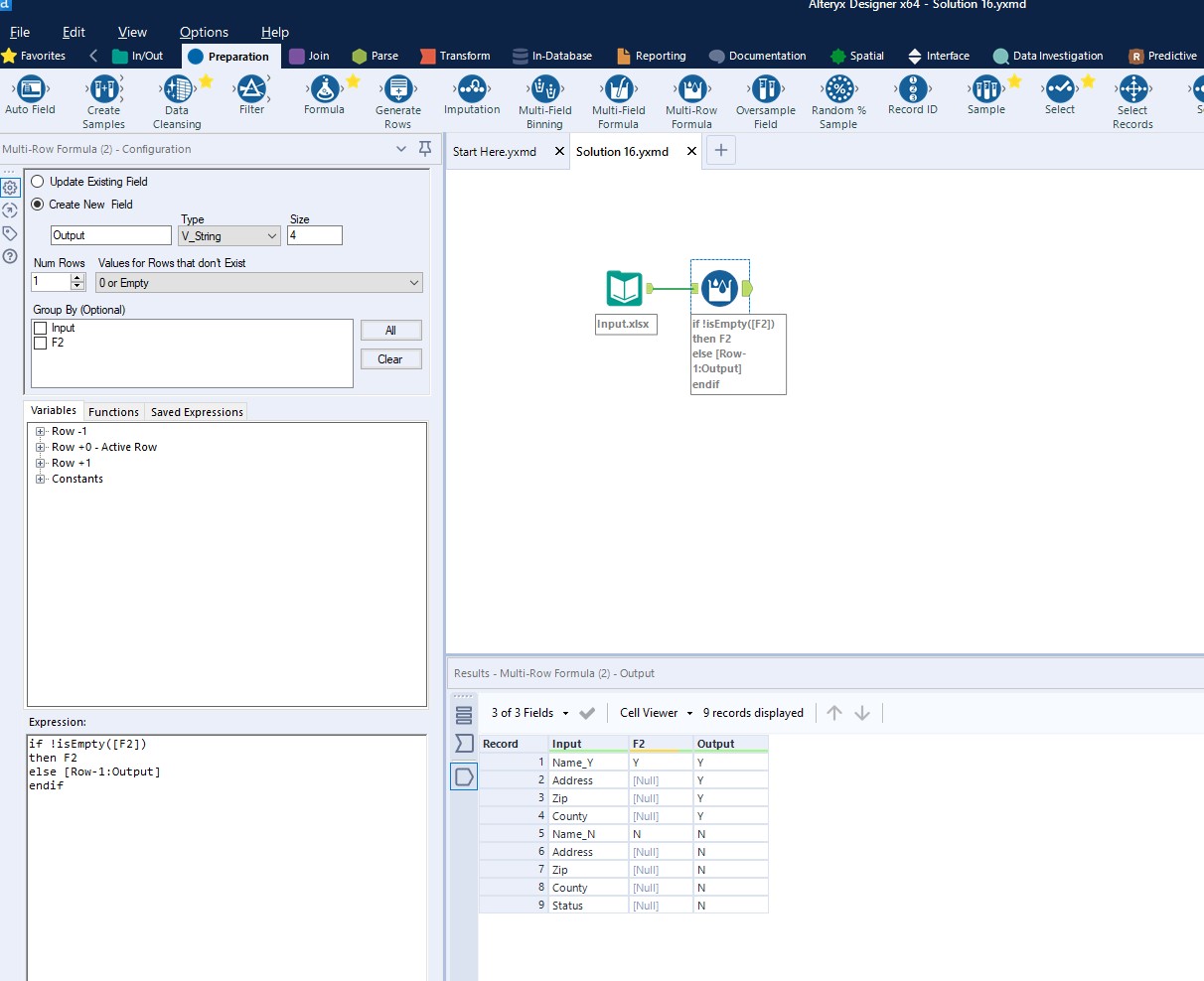Select the Record ID tool
Screen dimensions: 1204x981
913,89
